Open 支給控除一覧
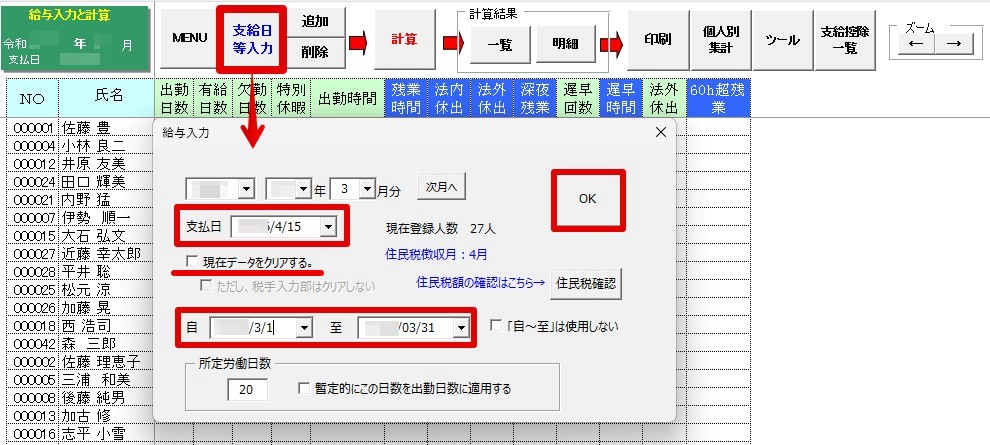Screen dimensions: 990x445 tap(845, 40)
